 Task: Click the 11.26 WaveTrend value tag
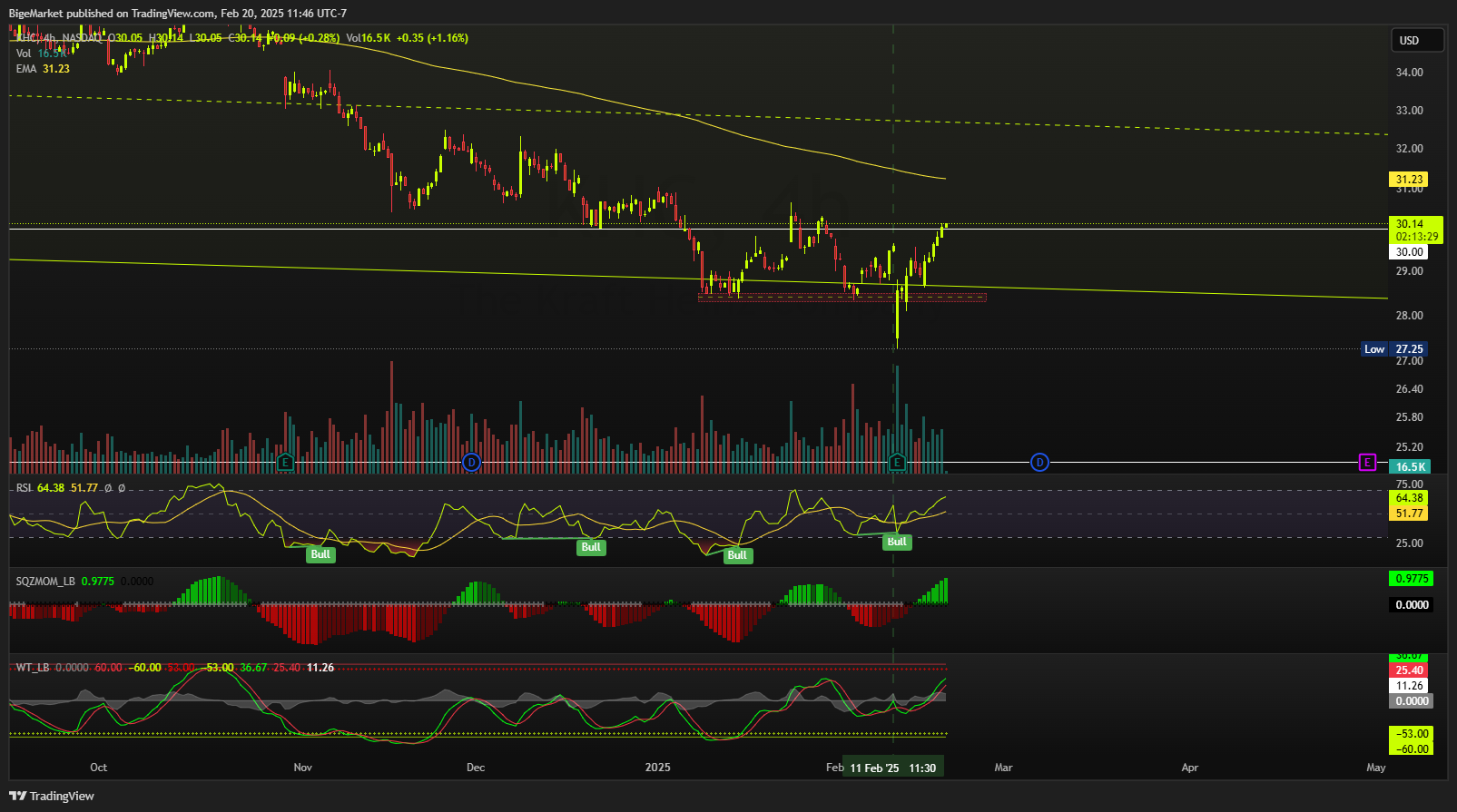(1409, 686)
